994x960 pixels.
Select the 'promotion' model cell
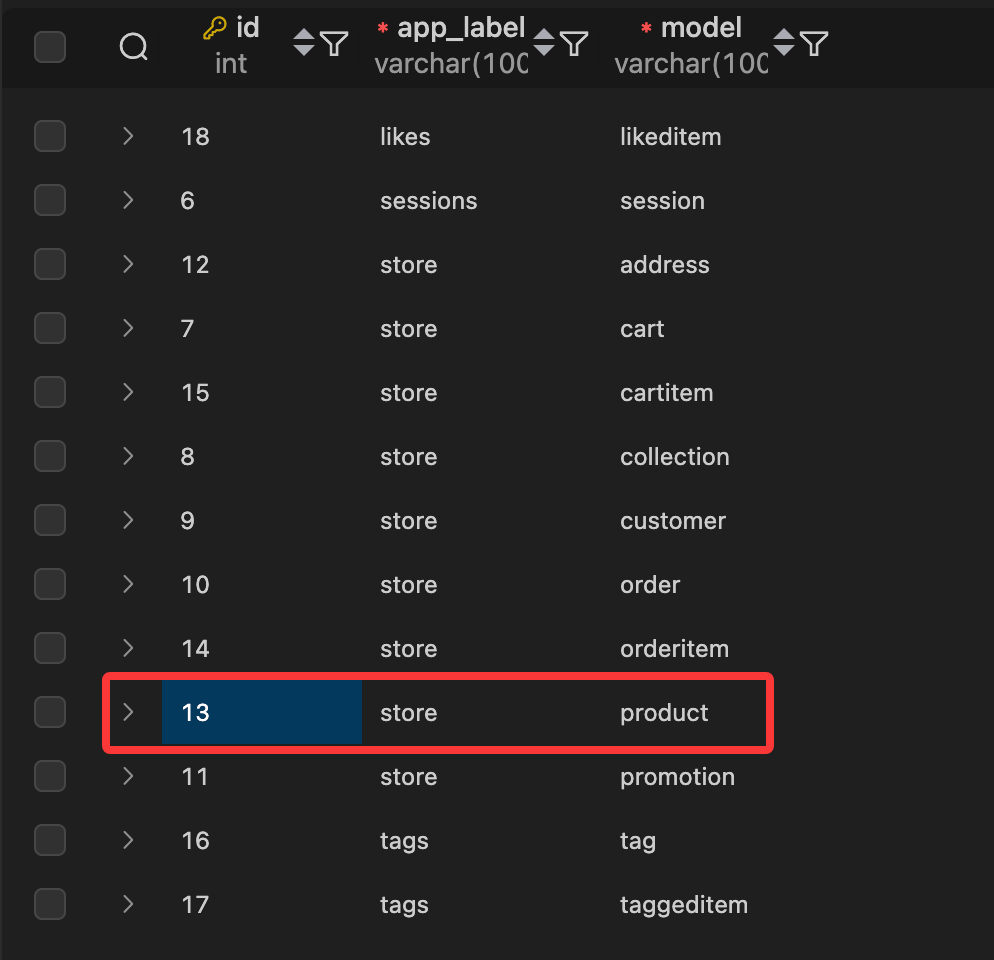(677, 777)
